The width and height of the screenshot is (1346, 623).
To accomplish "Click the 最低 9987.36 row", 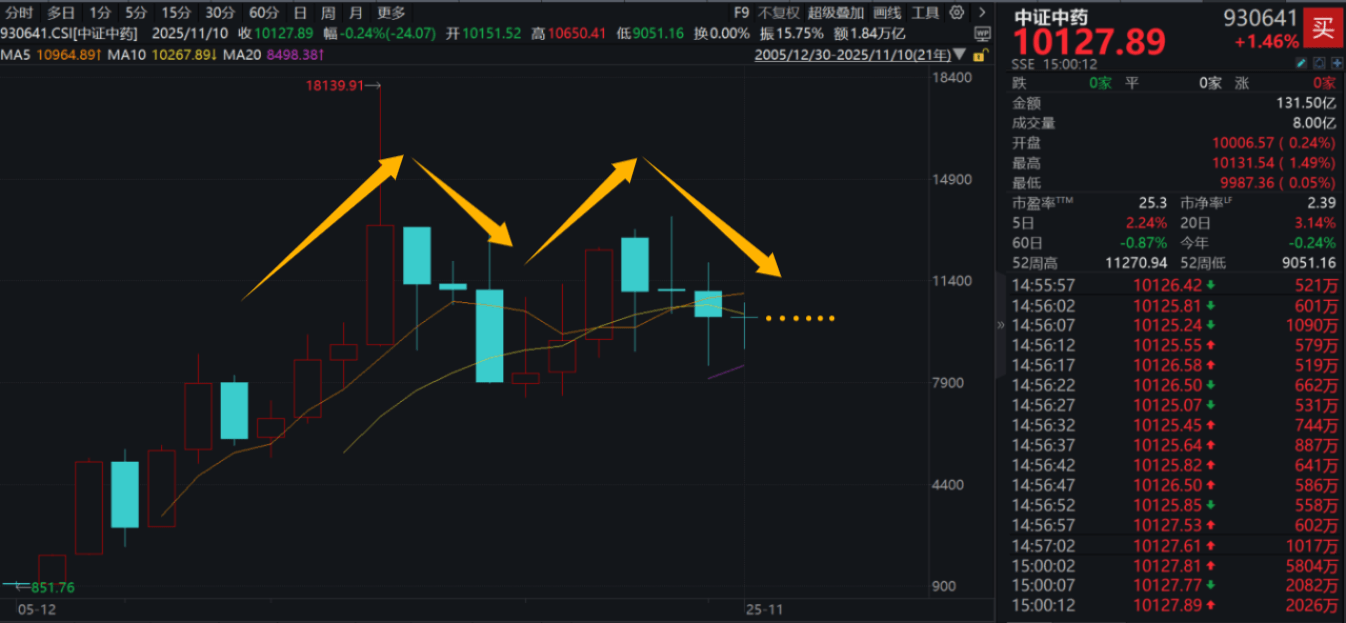I will pyautogui.click(x=1174, y=183).
